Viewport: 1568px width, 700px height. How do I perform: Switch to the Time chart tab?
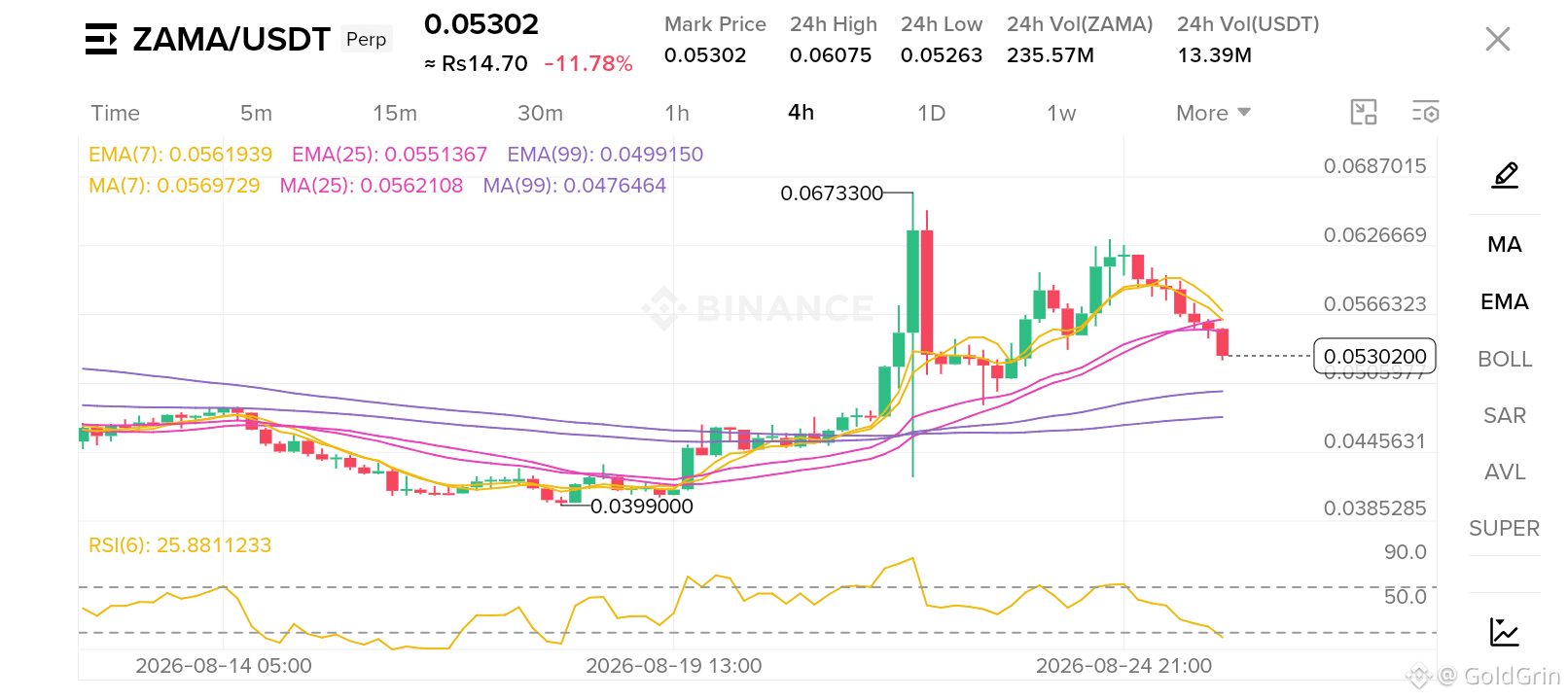coord(116,113)
